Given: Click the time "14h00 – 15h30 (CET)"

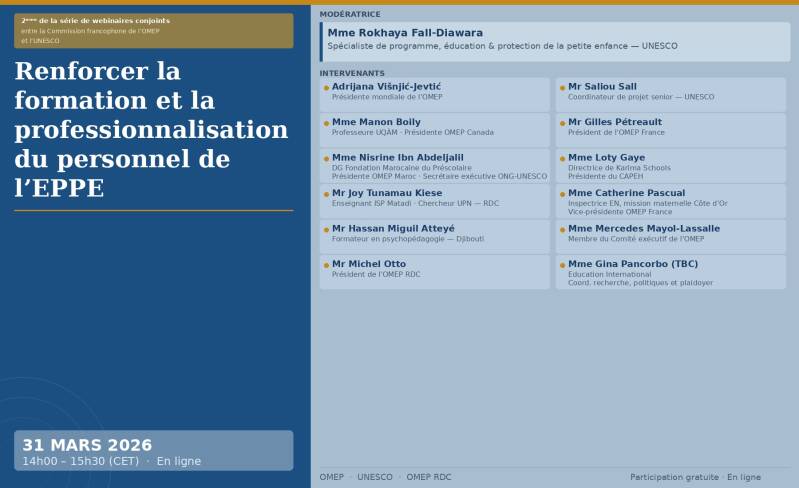Looking at the screenshot, I should (81, 461).
